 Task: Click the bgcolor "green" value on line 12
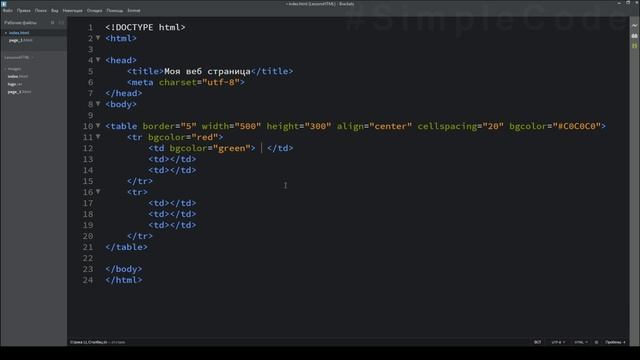tap(232, 148)
